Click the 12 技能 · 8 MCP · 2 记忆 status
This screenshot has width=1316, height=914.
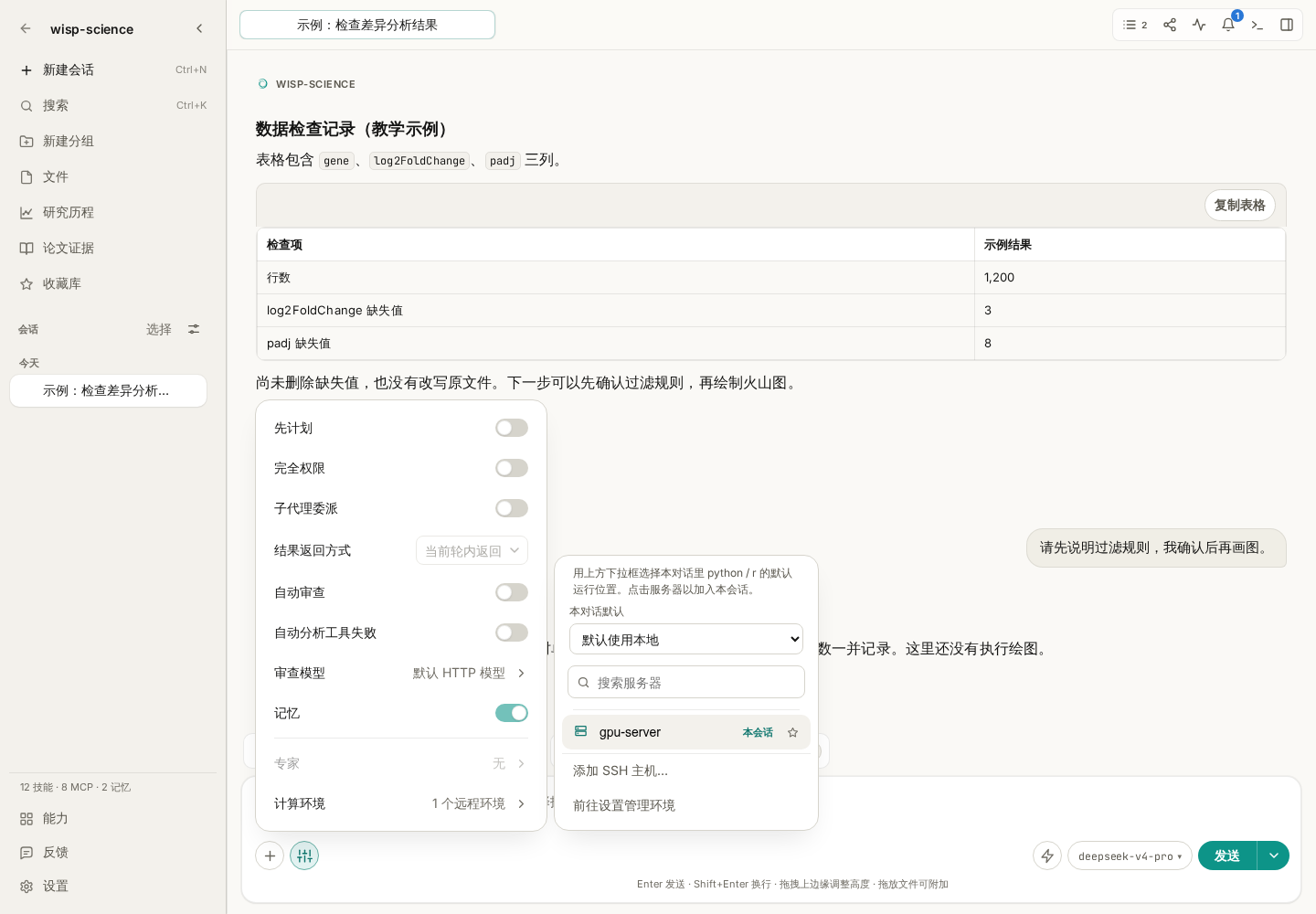(x=75, y=787)
